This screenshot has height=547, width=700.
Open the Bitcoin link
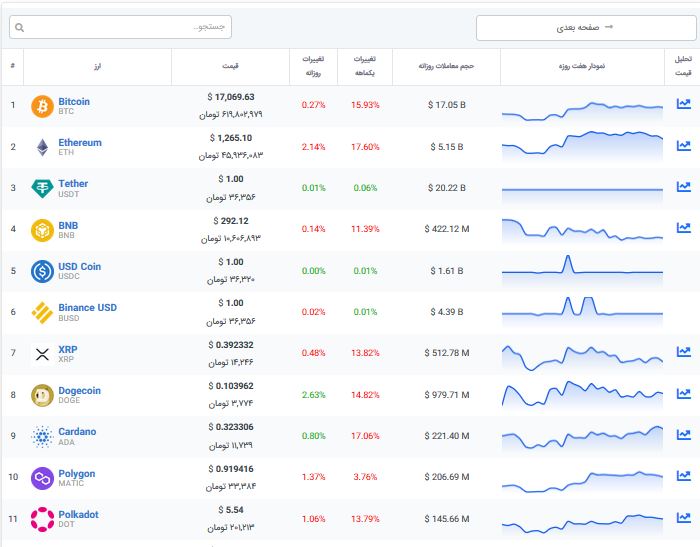74,101
